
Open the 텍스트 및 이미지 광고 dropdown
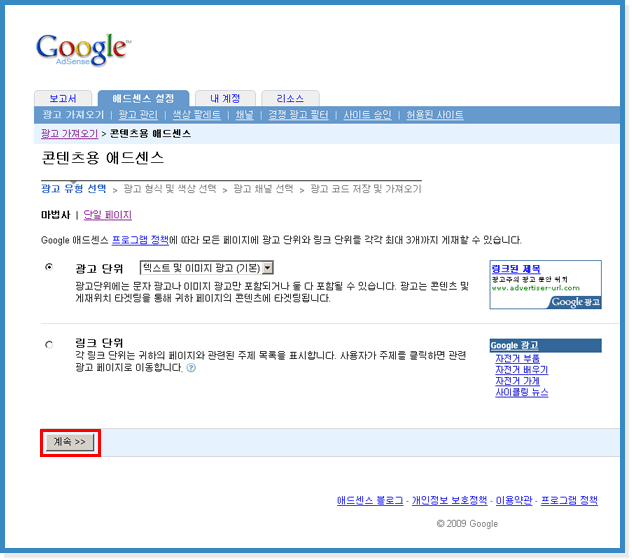point(206,268)
